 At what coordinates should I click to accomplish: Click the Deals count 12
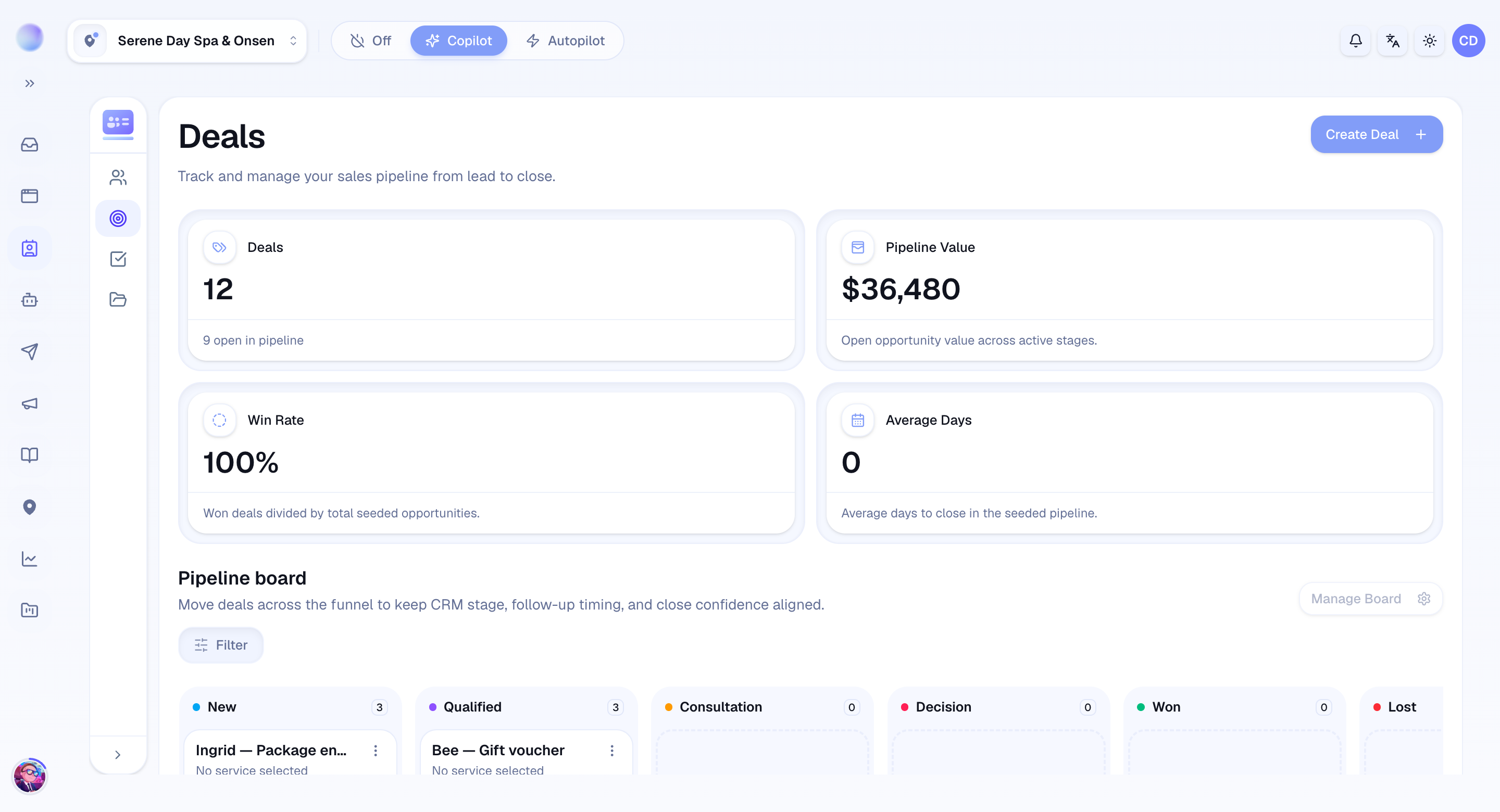[x=218, y=289]
